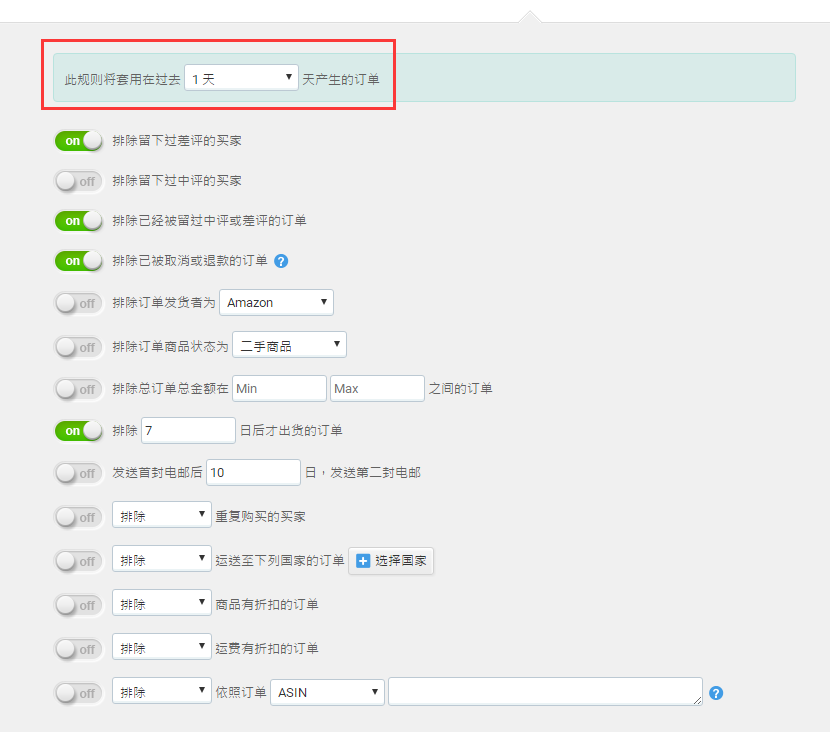Open 排除 dropdown for 商品有折扣的订单

click(x=161, y=604)
